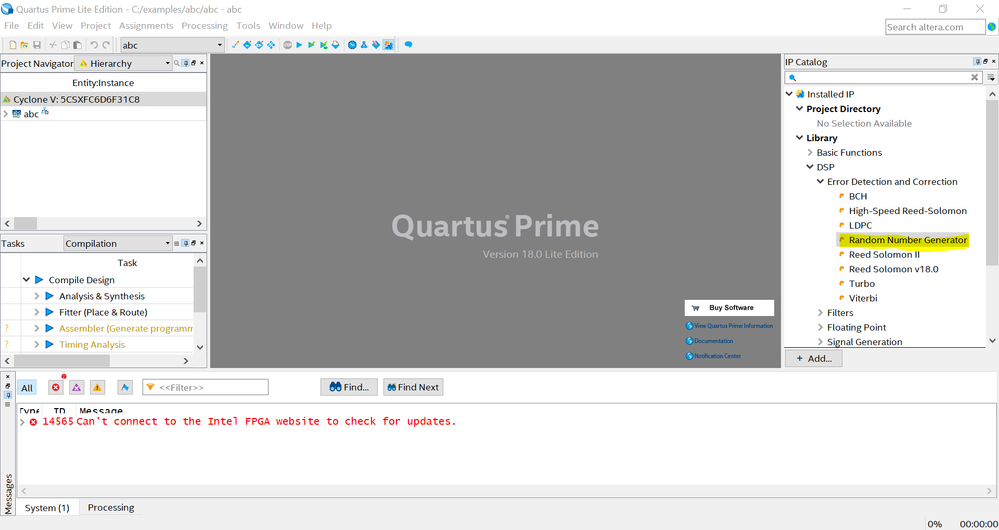Click the Buy Software button
The image size is (999, 530).
point(729,308)
